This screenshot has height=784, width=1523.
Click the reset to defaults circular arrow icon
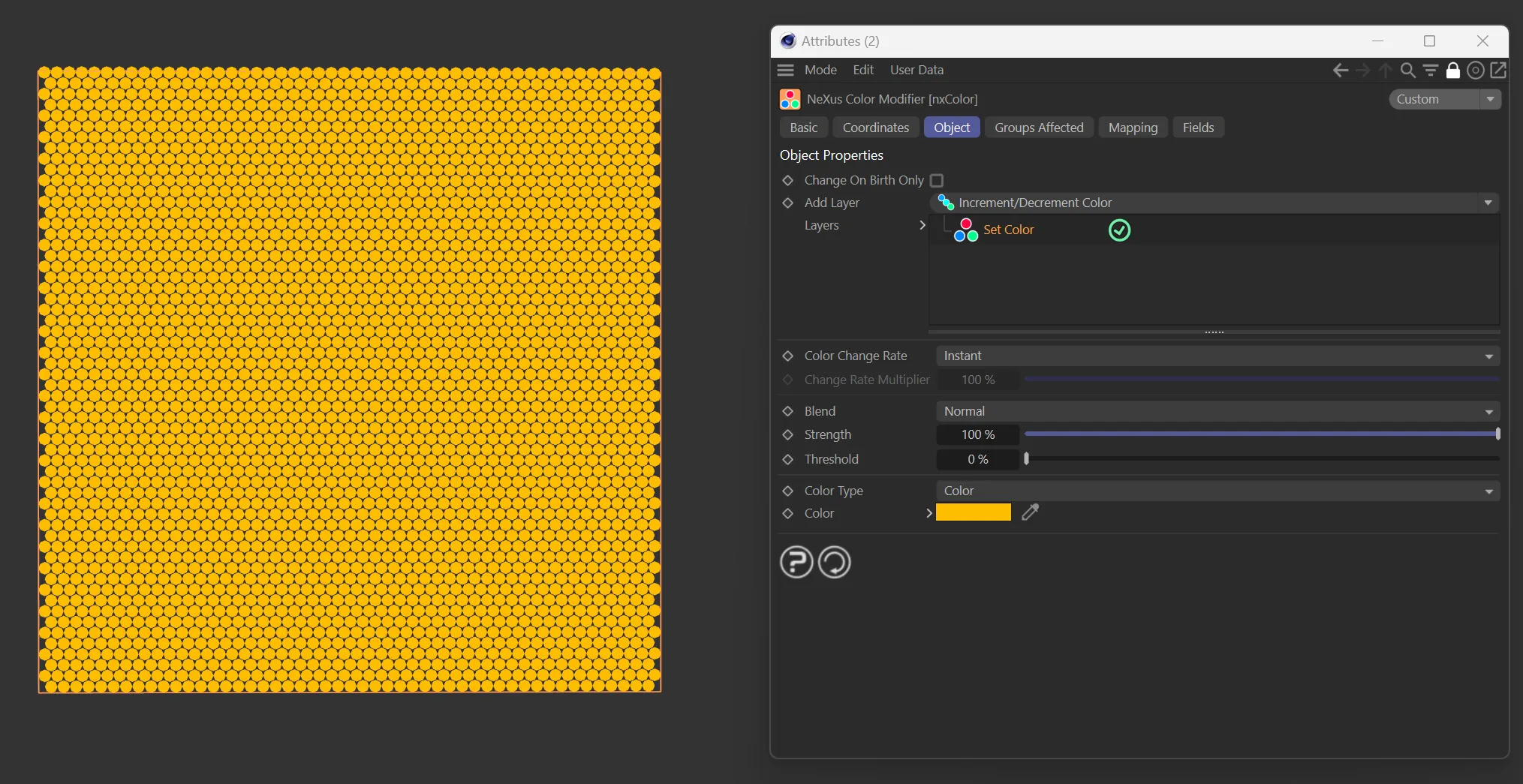[x=834, y=562]
